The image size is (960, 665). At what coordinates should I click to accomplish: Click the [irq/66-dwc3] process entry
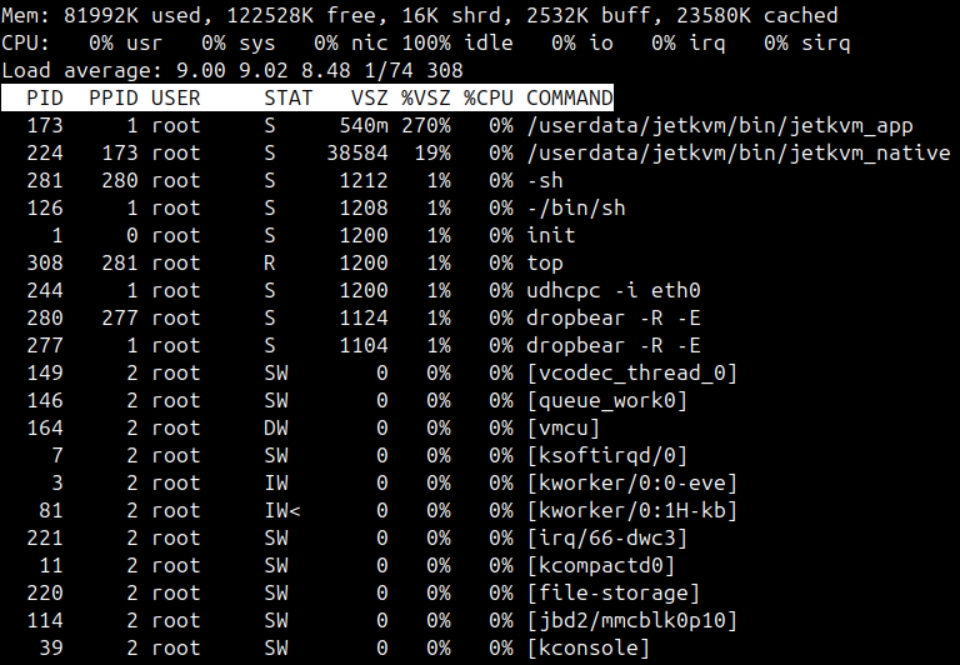pos(607,539)
